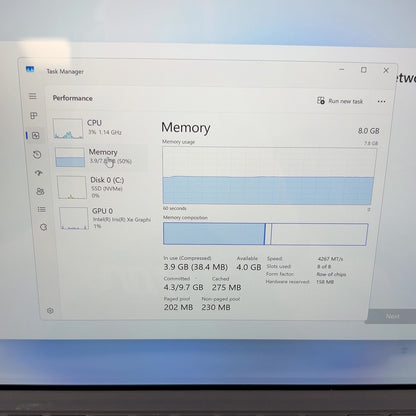416x416 pixels.
Task: Open the Users page icon
Action: pos(40,191)
